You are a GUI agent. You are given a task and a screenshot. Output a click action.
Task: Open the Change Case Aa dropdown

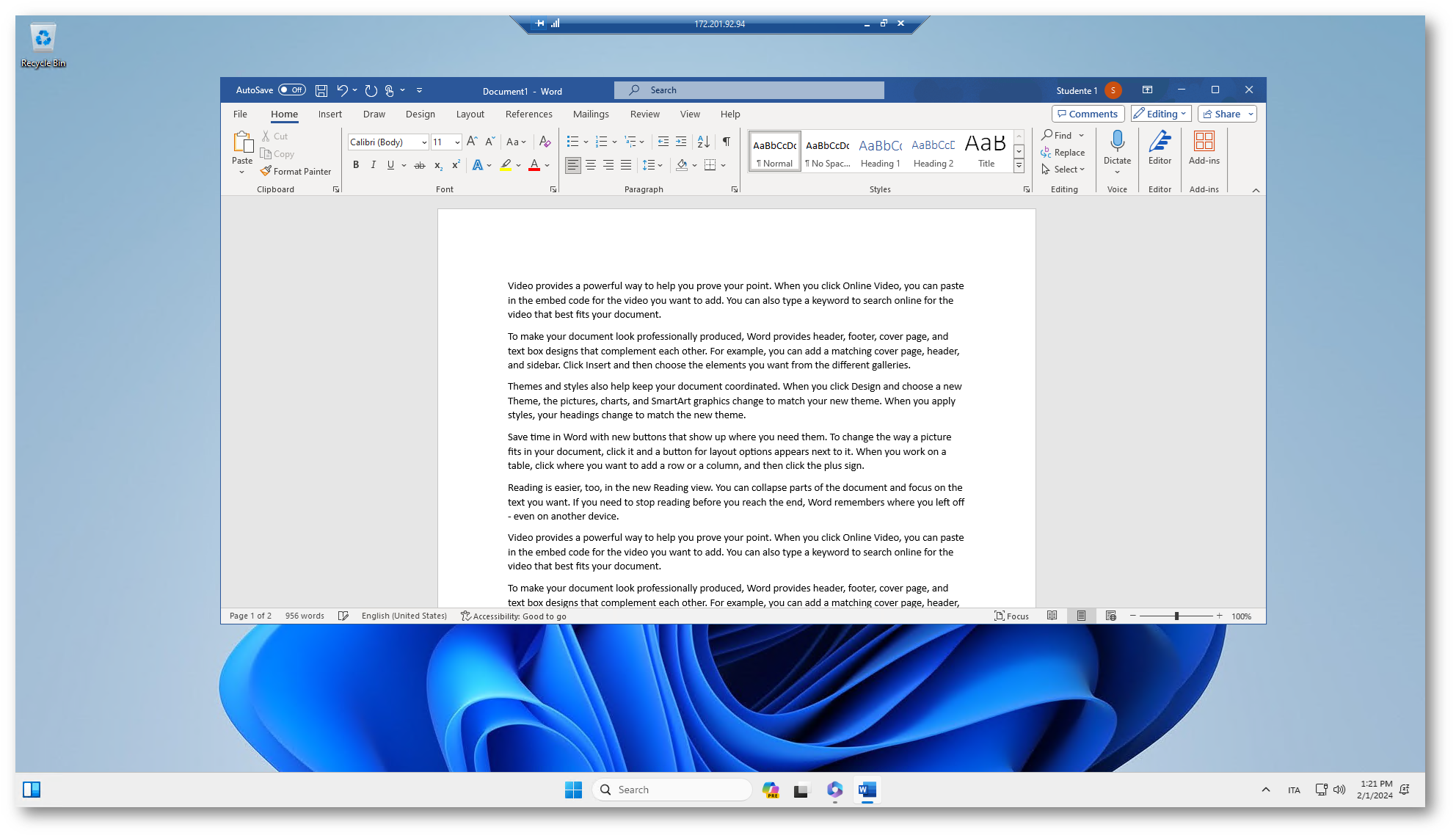coord(517,142)
